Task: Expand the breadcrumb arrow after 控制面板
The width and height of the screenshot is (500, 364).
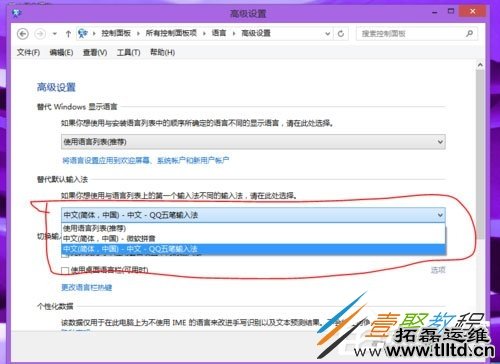Action: (x=138, y=34)
